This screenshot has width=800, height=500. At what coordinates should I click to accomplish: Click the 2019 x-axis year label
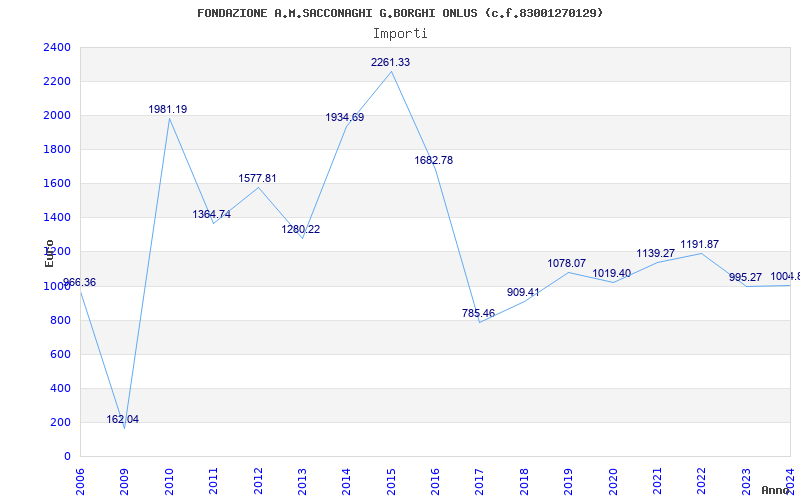[568, 481]
